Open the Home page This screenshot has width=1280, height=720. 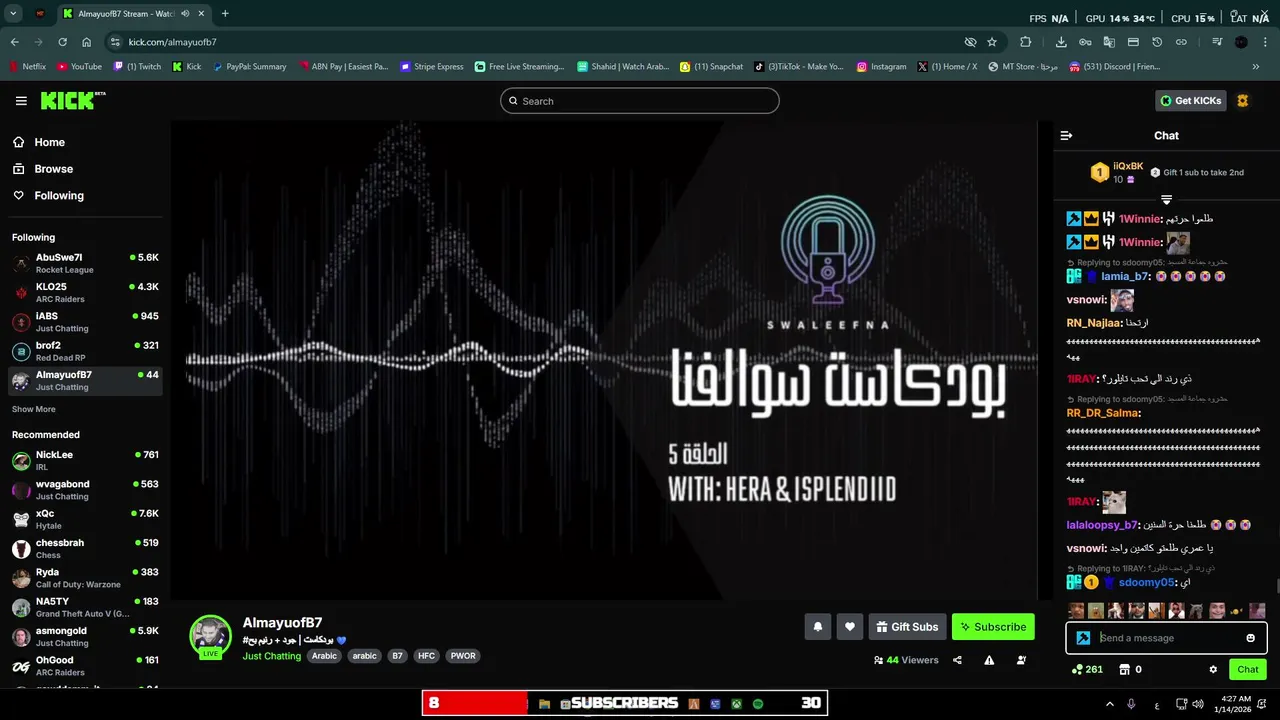[49, 142]
